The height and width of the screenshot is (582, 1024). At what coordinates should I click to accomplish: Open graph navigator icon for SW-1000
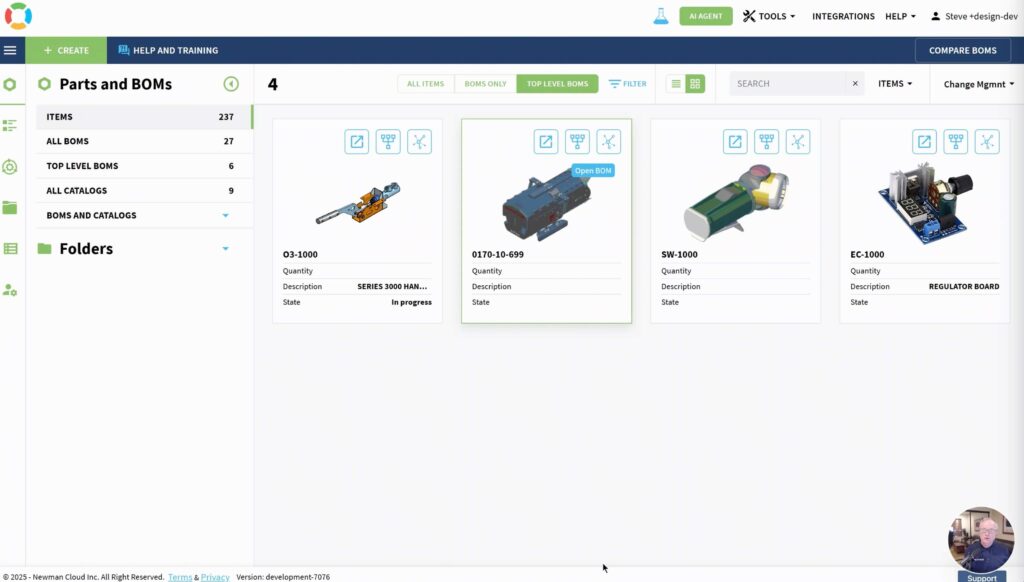coord(798,142)
